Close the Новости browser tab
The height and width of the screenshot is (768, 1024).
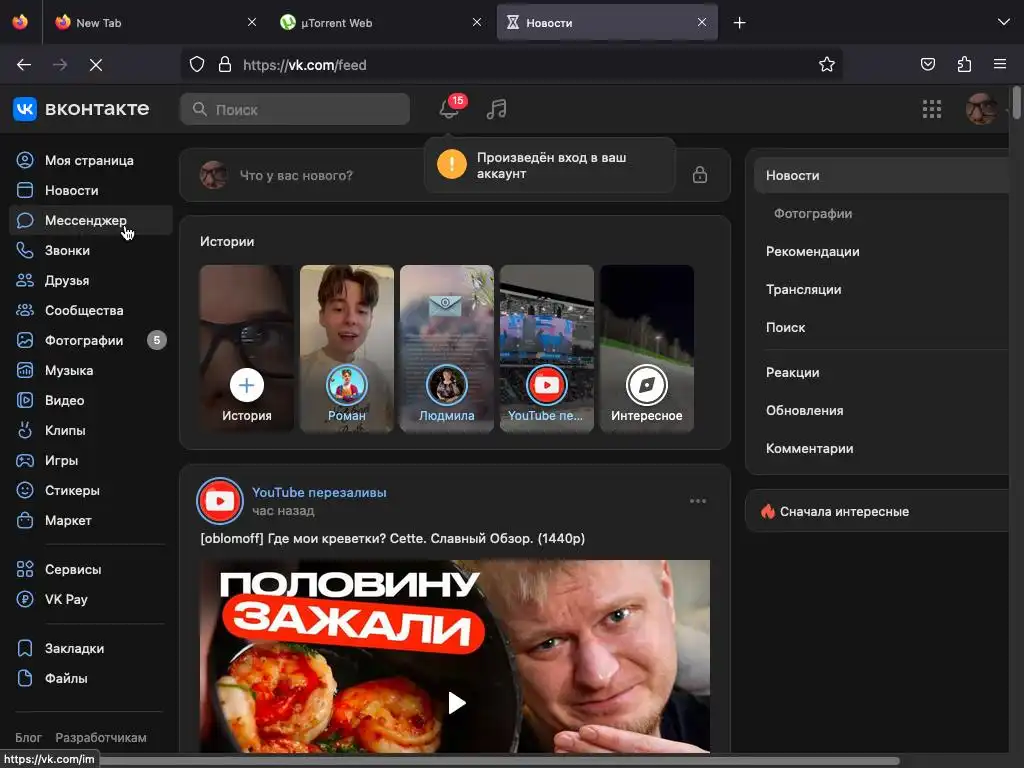pyautogui.click(x=702, y=23)
